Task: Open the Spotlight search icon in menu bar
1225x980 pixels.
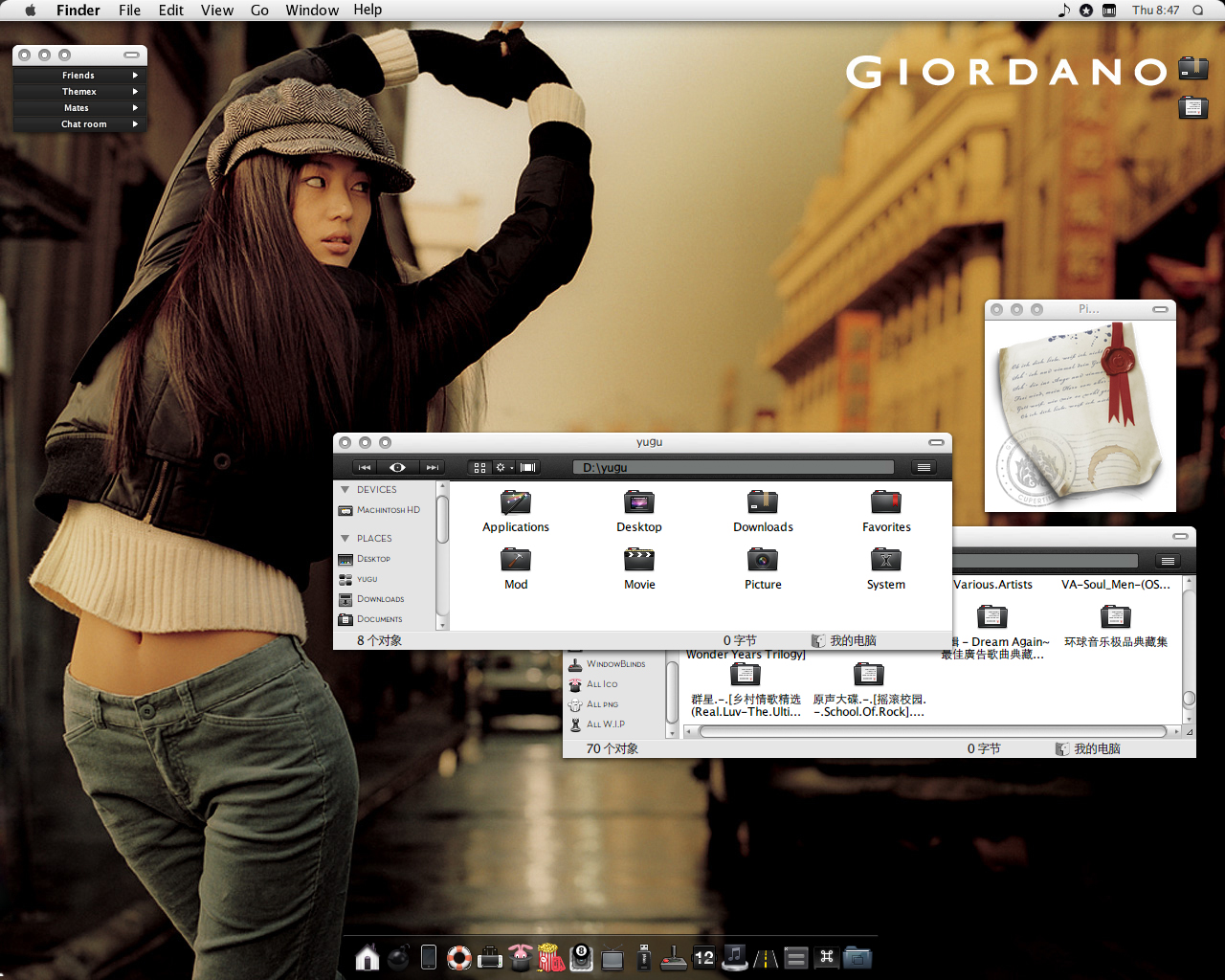Action: (1198, 11)
